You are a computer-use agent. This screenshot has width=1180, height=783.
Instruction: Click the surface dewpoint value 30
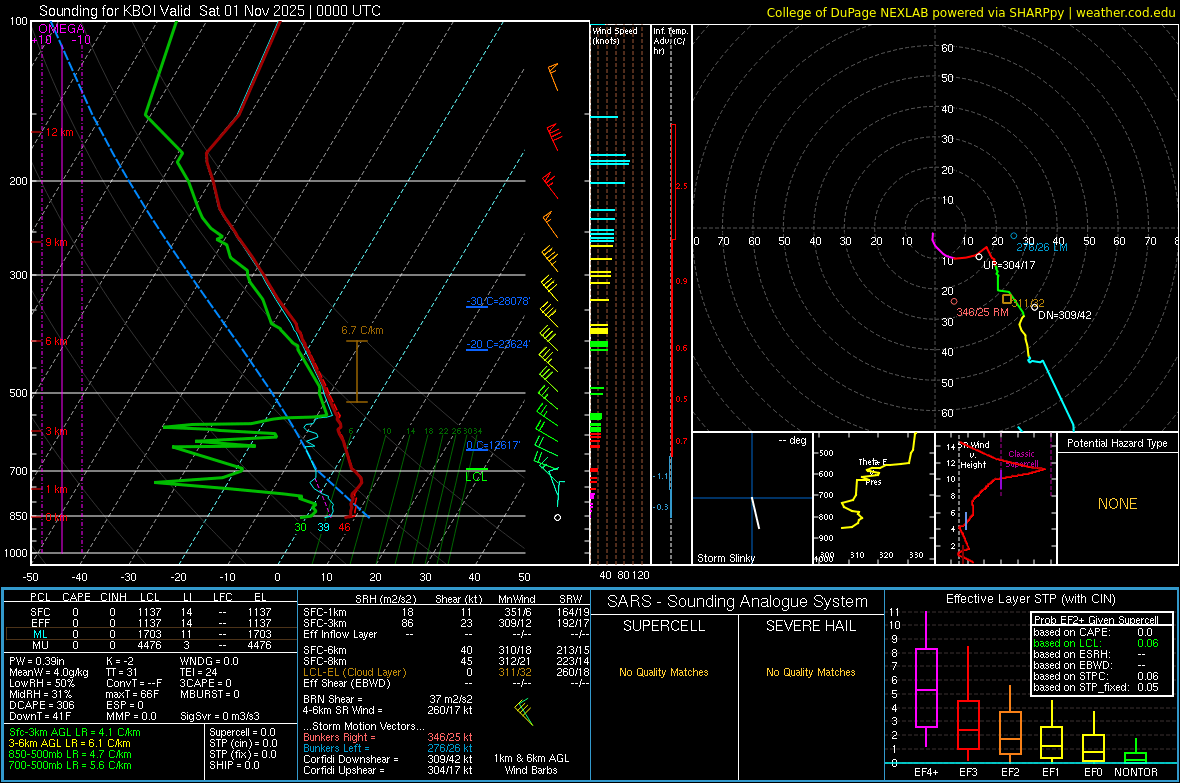pyautogui.click(x=300, y=527)
